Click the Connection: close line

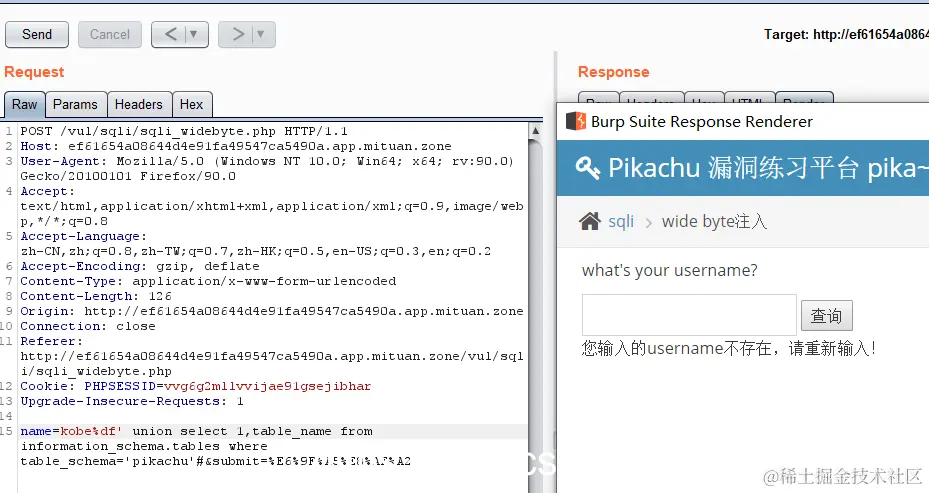click(x=88, y=326)
